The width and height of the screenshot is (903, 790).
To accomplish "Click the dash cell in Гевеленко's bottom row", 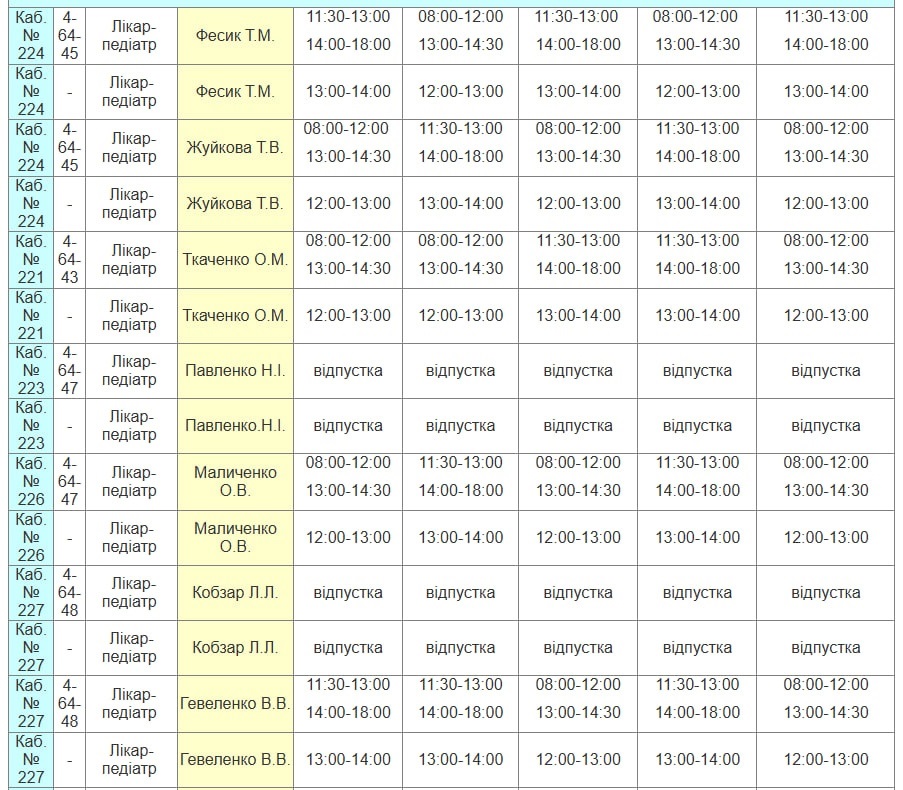I will [x=68, y=759].
